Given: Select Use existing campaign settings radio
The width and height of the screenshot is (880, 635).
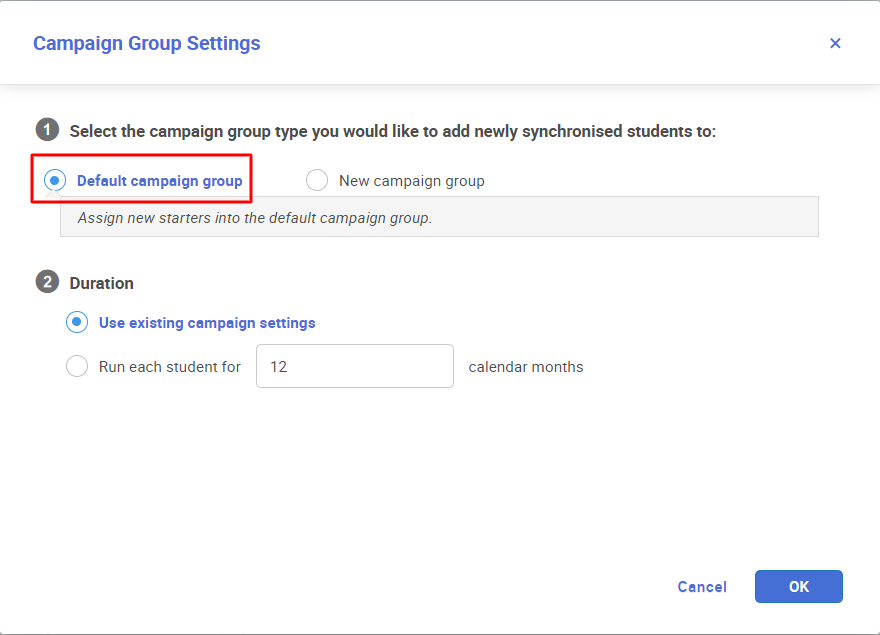Looking at the screenshot, I should [x=77, y=322].
